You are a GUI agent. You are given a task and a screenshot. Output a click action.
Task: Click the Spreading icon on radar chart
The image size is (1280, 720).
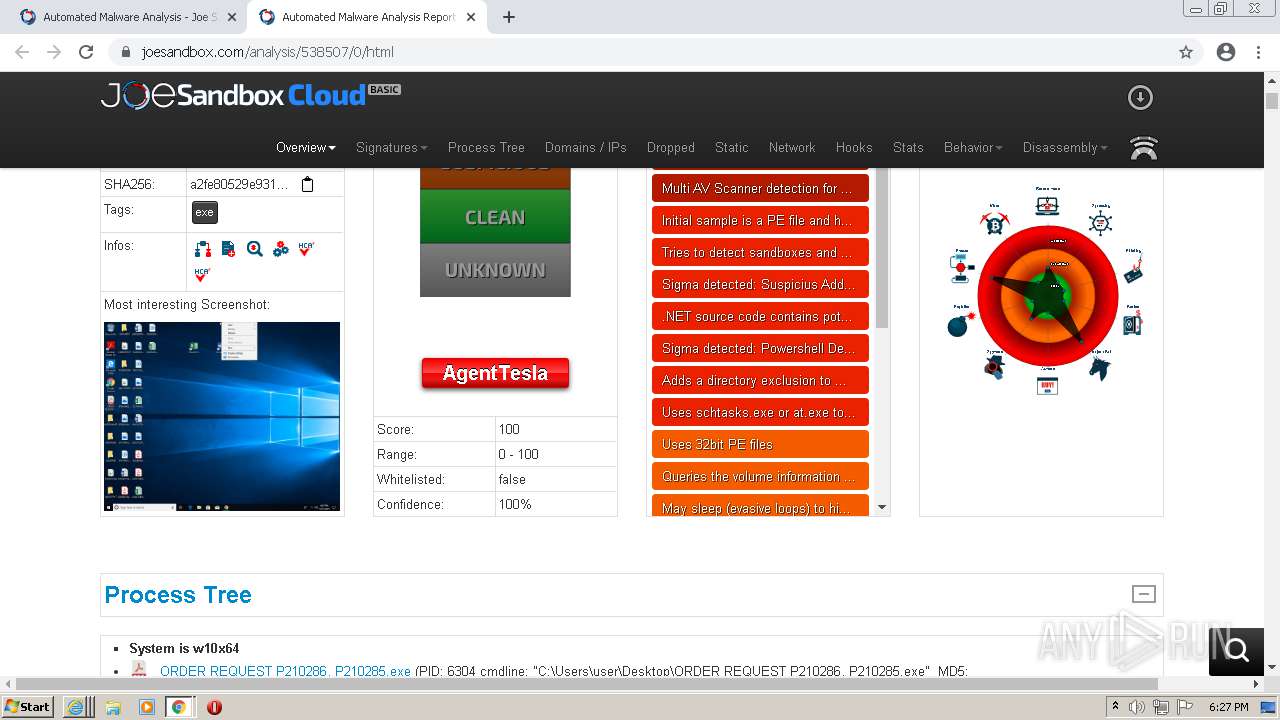1100,221
